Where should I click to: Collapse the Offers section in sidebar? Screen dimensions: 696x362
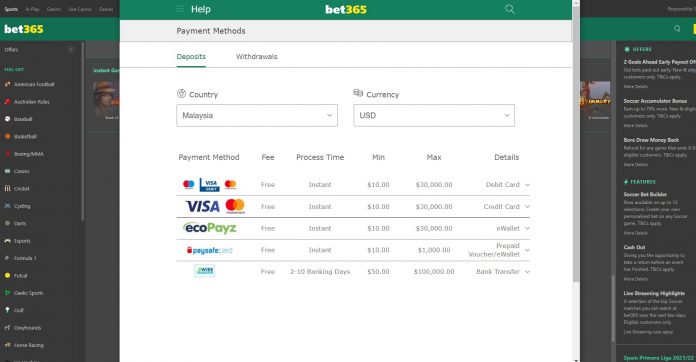pos(71,50)
